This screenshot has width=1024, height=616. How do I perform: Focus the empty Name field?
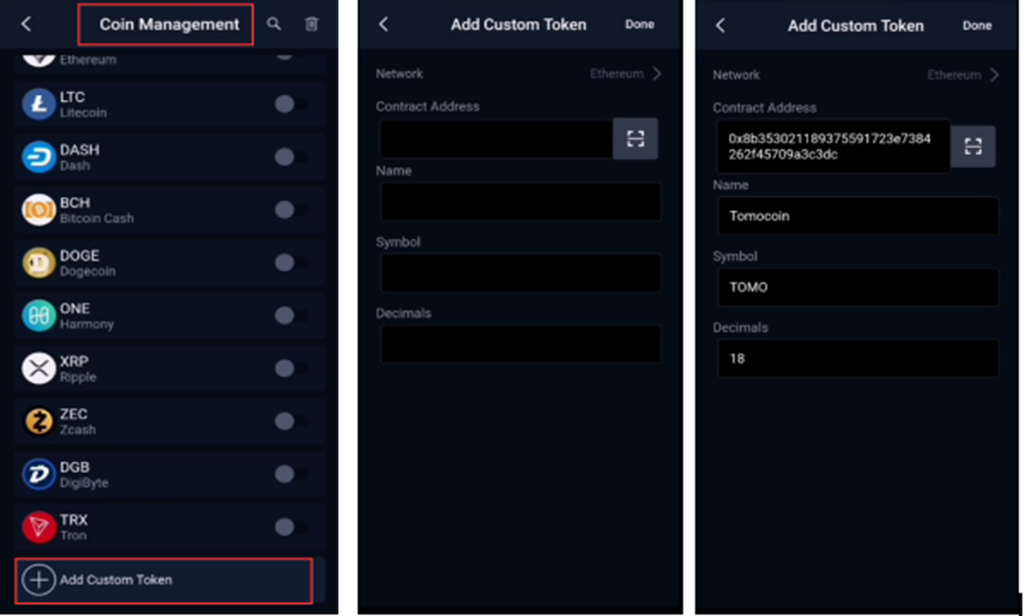520,202
